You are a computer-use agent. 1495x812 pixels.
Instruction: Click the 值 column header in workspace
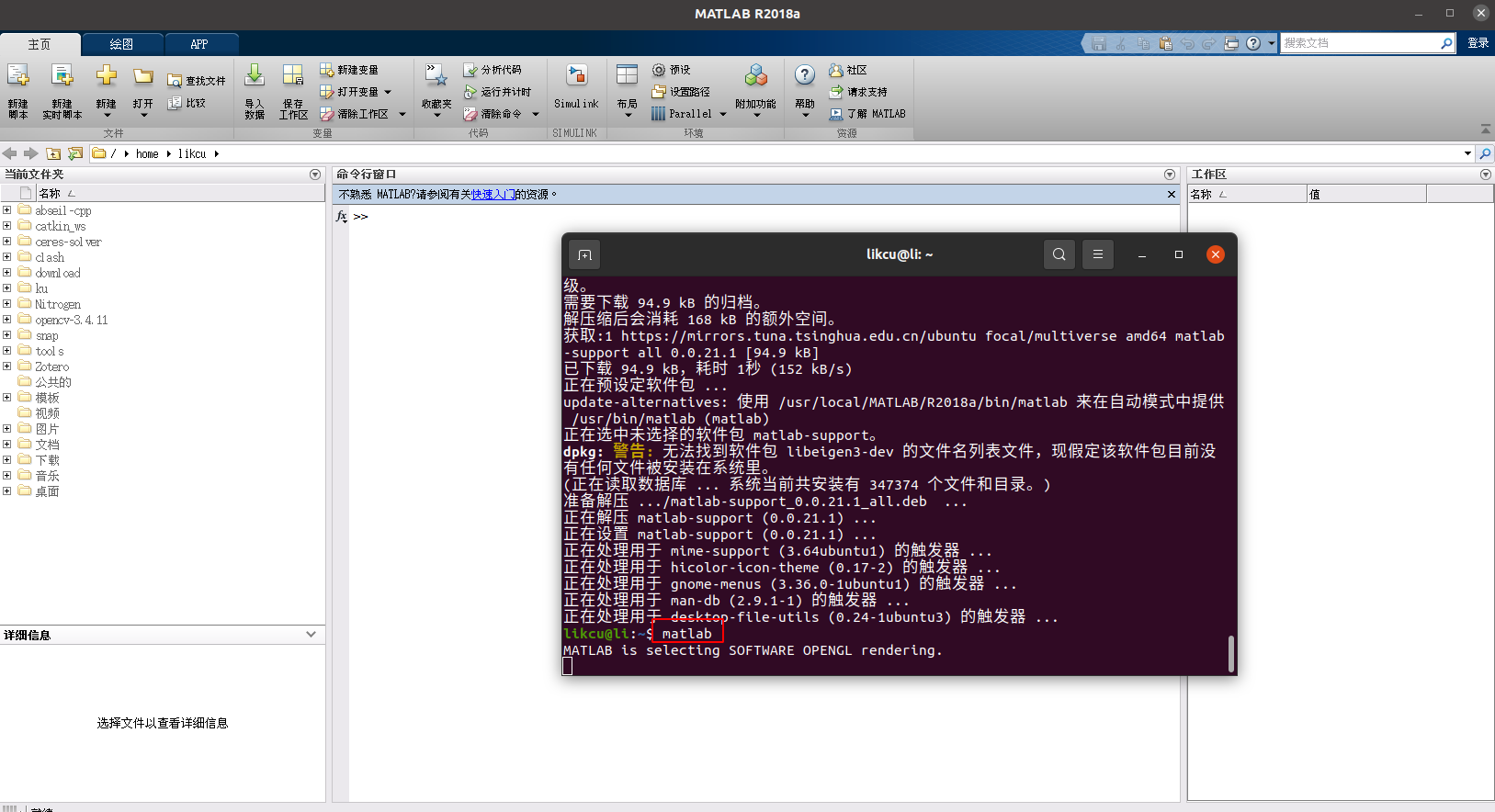click(1366, 194)
